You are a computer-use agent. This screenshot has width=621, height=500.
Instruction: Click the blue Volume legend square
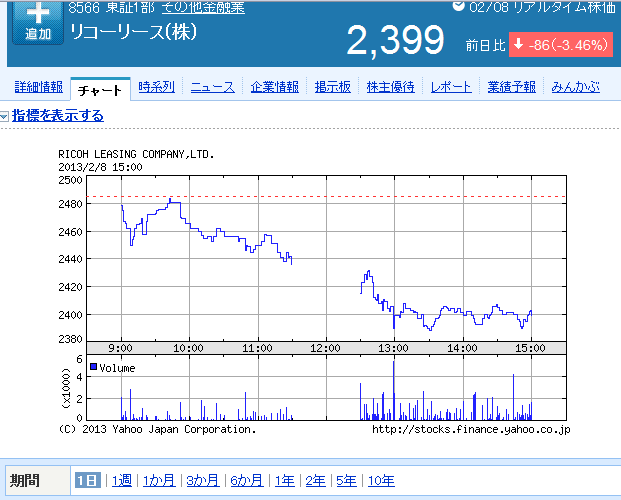click(93, 366)
